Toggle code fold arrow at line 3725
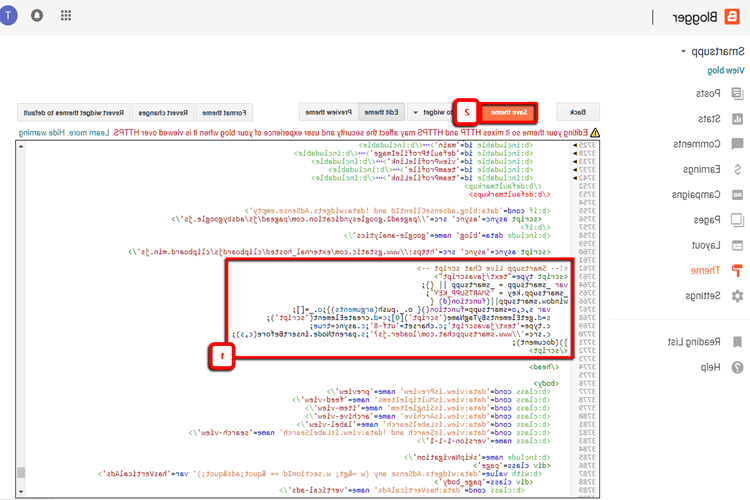 click(x=574, y=145)
